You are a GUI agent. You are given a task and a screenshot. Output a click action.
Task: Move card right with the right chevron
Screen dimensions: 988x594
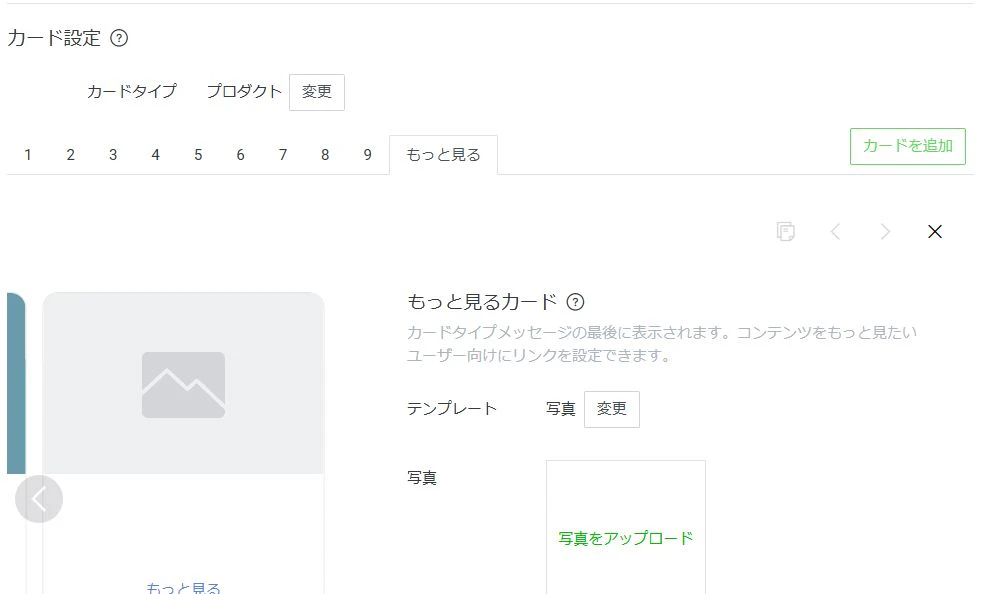tap(885, 232)
